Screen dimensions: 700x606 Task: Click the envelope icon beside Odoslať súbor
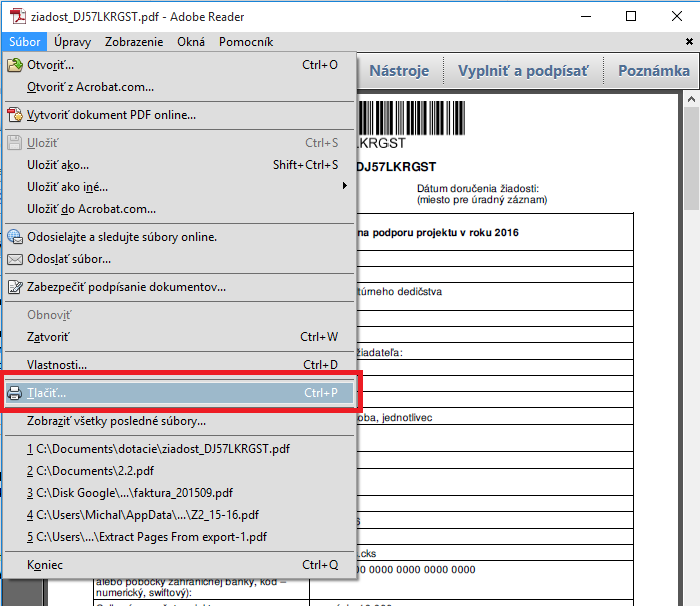pos(15,259)
